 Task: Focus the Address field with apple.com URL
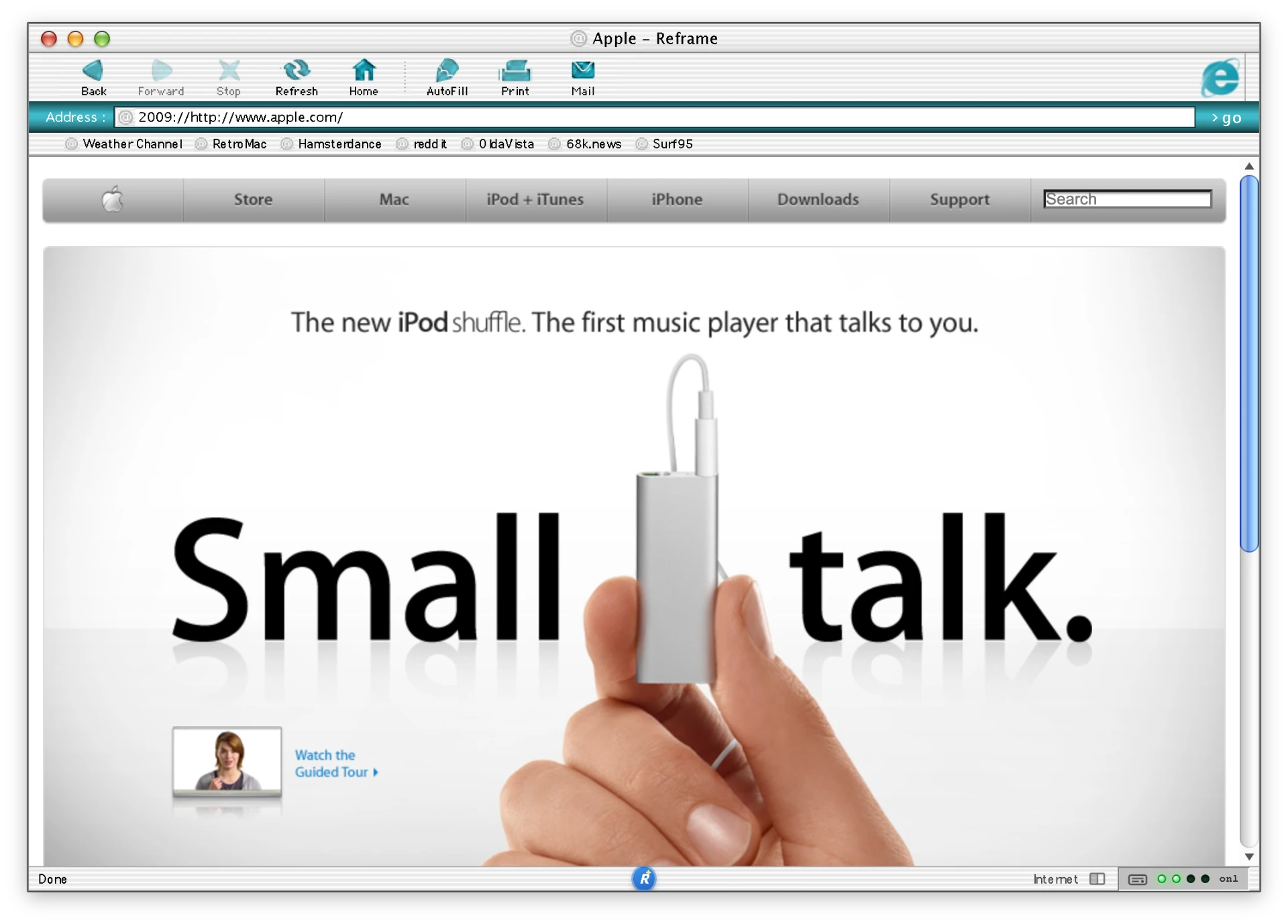(x=654, y=117)
